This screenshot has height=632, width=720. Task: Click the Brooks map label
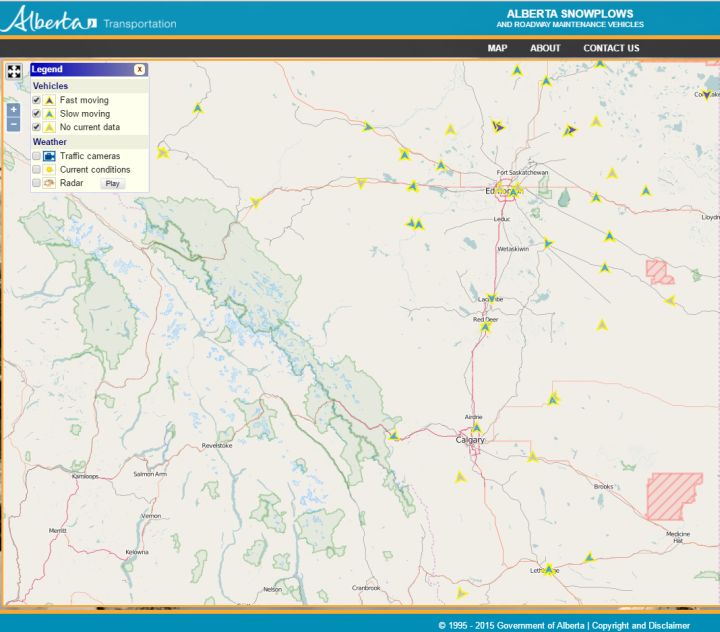tap(603, 486)
